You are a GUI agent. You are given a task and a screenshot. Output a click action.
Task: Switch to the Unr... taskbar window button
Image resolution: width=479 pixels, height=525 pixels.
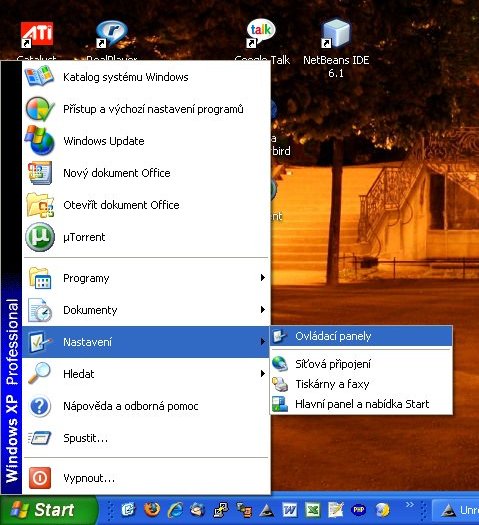point(456,510)
